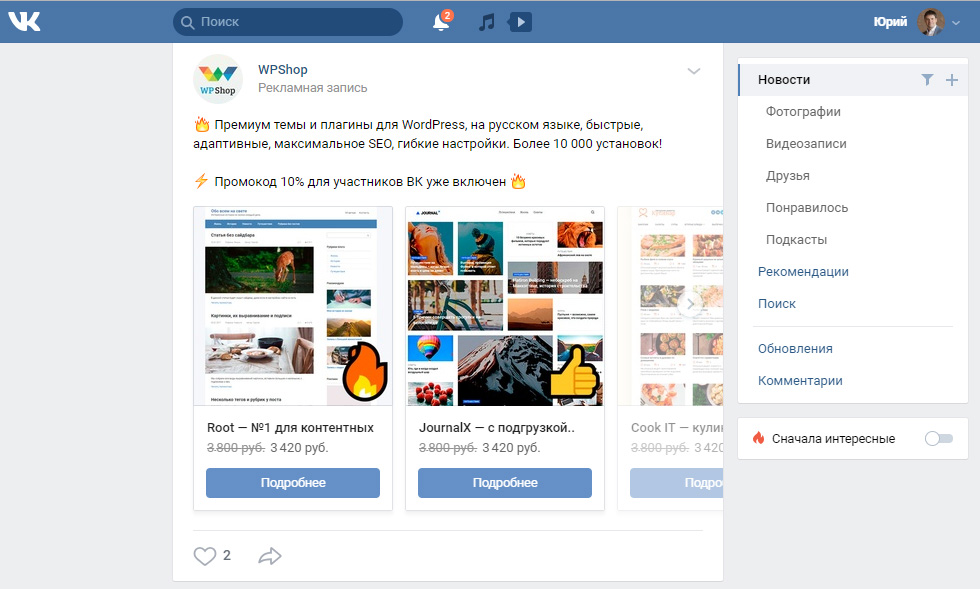Click Root — №1 для контентных title
Viewport: 980px width, 589px height.
click(x=290, y=428)
